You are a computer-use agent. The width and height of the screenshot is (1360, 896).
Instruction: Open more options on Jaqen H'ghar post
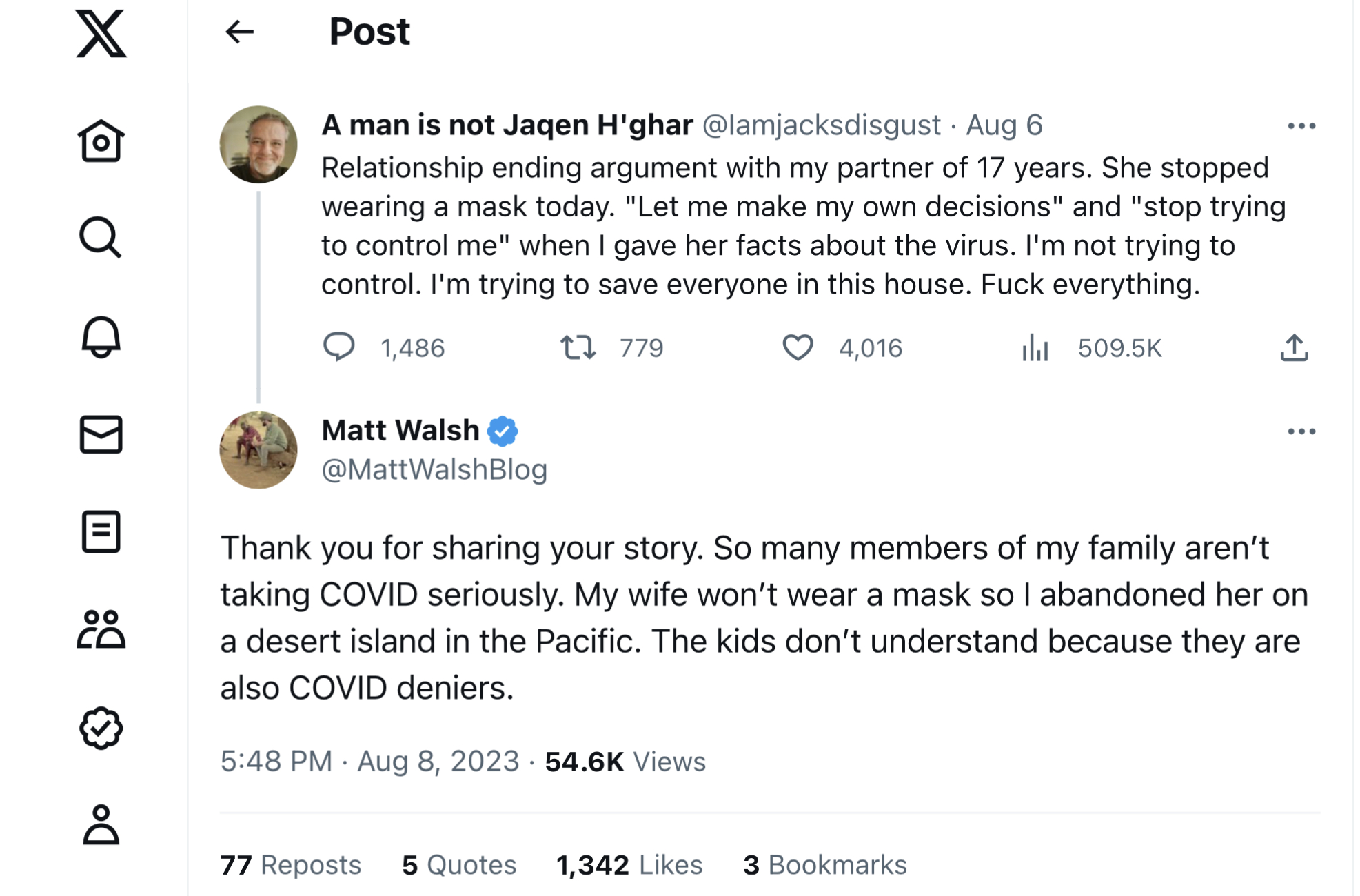click(x=1301, y=126)
